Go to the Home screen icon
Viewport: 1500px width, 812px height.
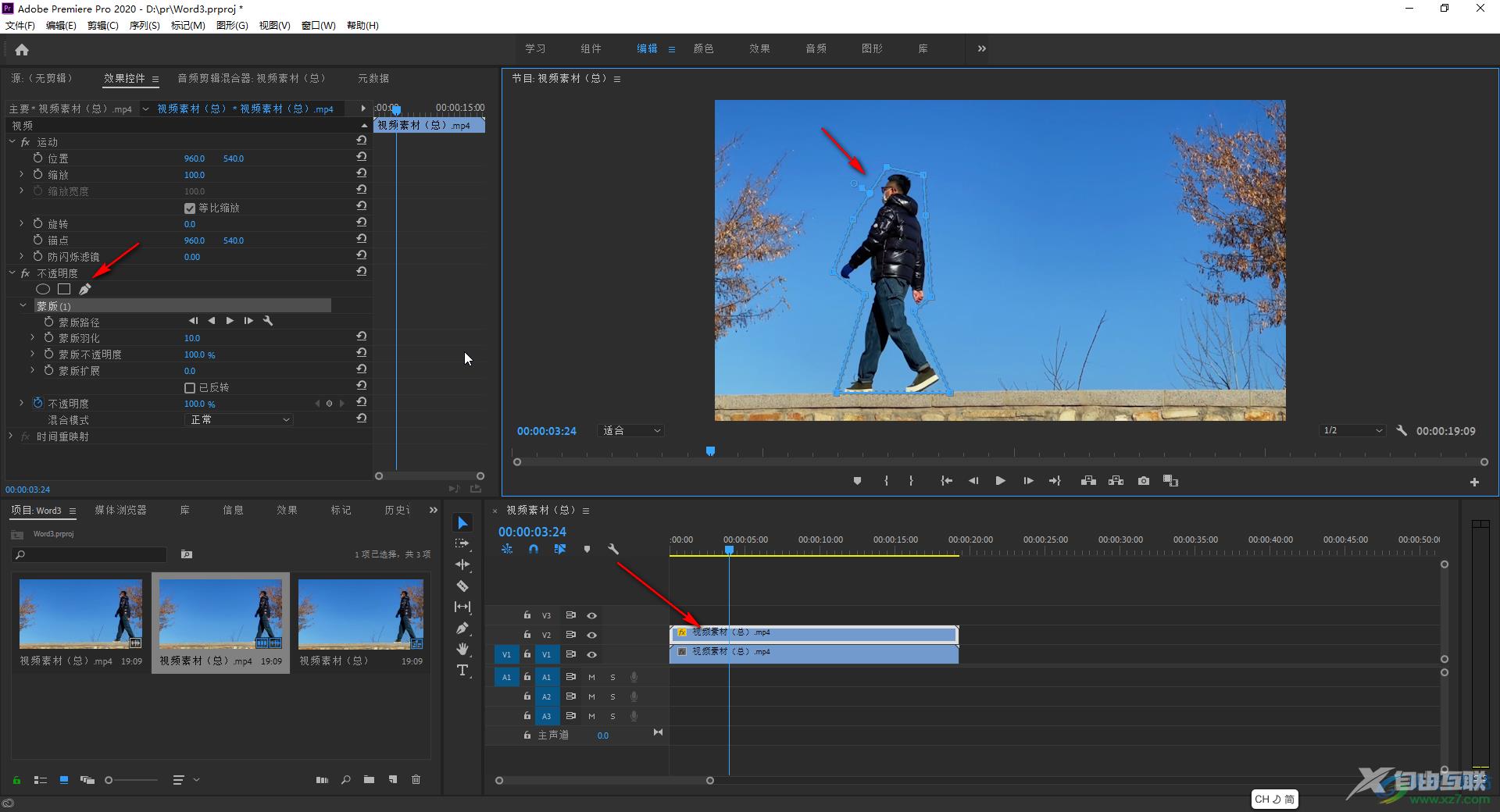[x=22, y=50]
